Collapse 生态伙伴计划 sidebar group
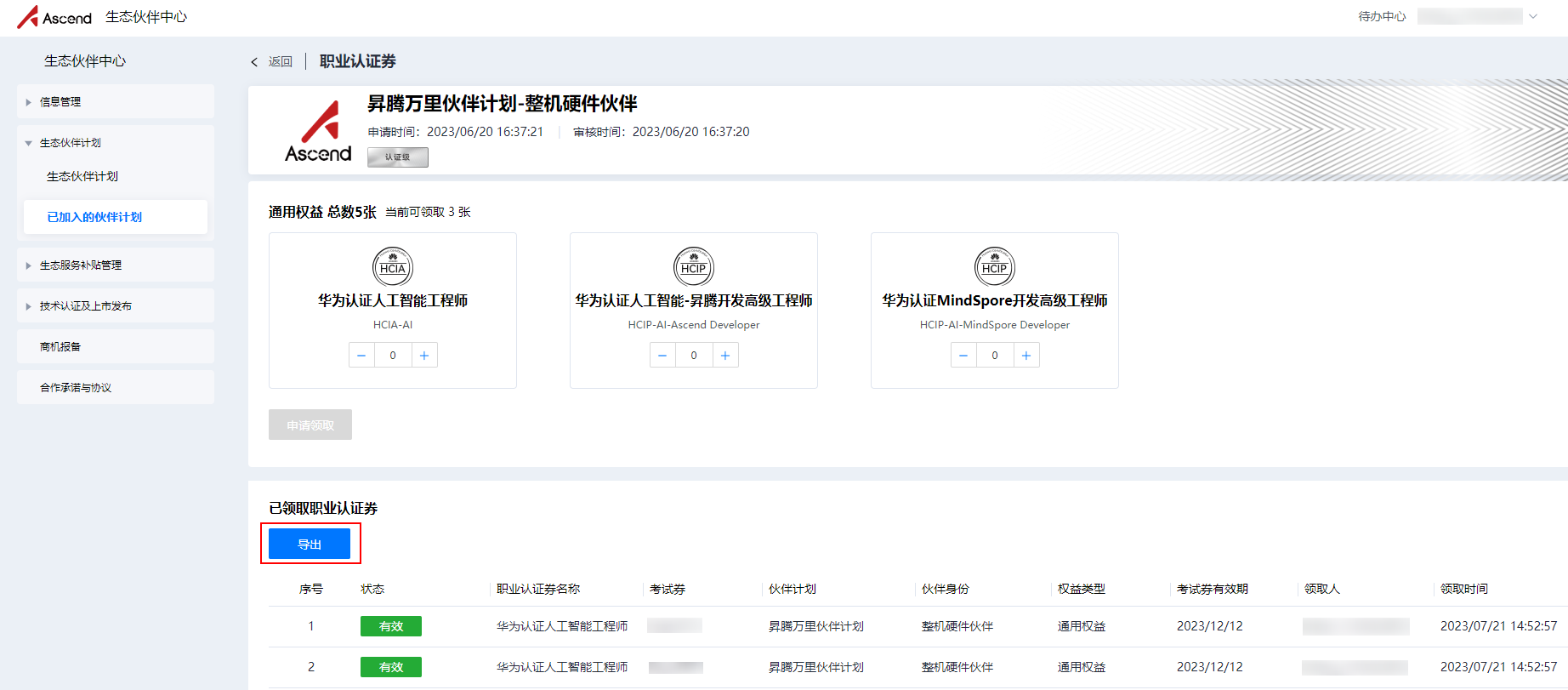This screenshot has height=690, width=1568. click(x=116, y=143)
